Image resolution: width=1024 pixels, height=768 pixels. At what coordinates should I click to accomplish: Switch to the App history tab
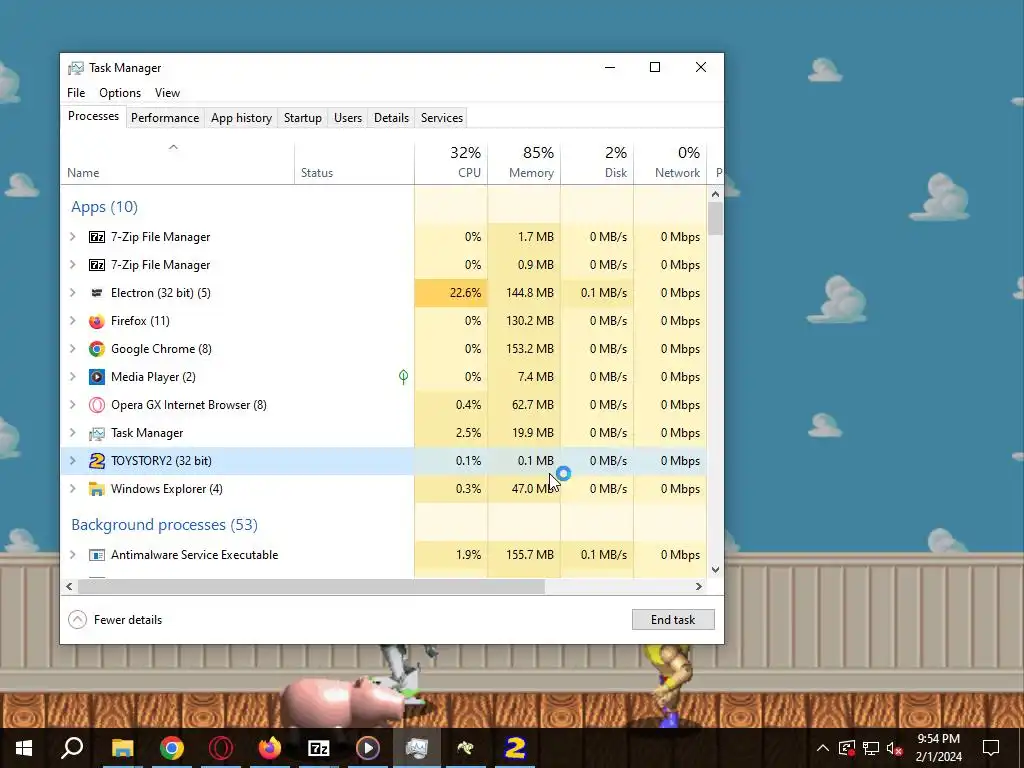[x=241, y=118]
